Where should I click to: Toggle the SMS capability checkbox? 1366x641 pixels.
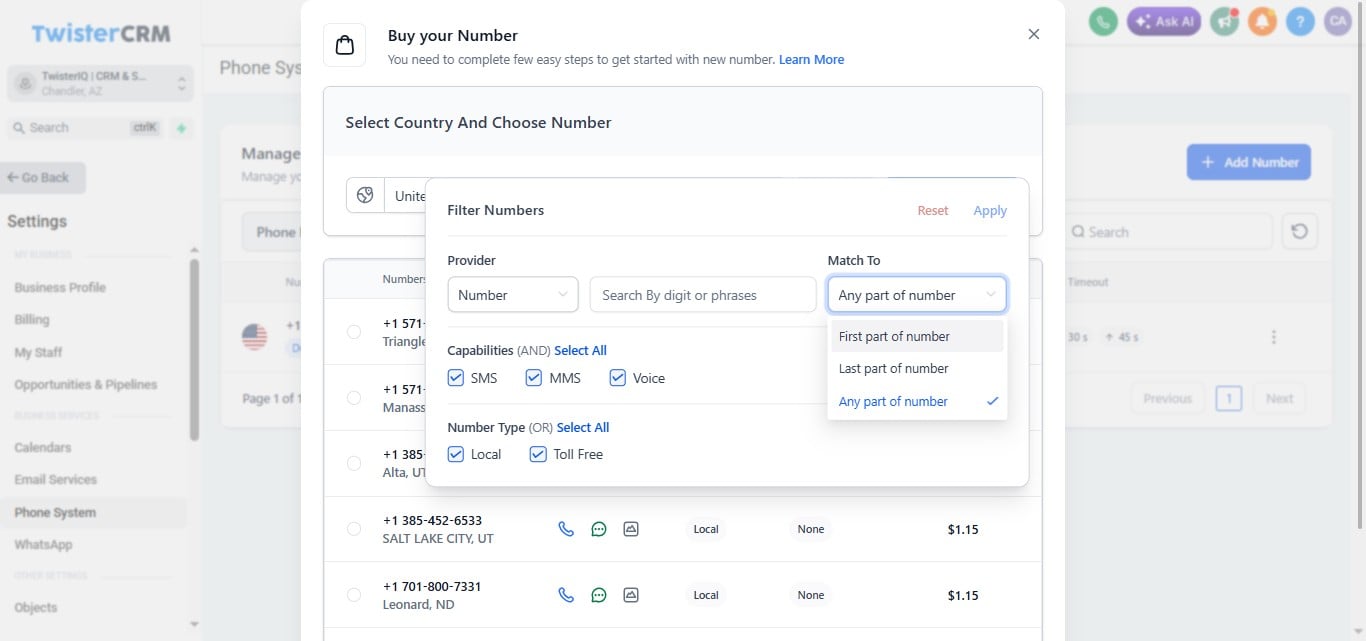tap(456, 378)
